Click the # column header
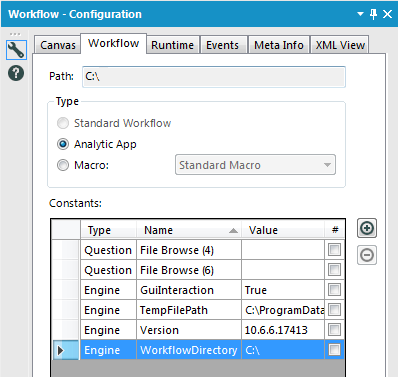The image size is (398, 377). coord(335,230)
